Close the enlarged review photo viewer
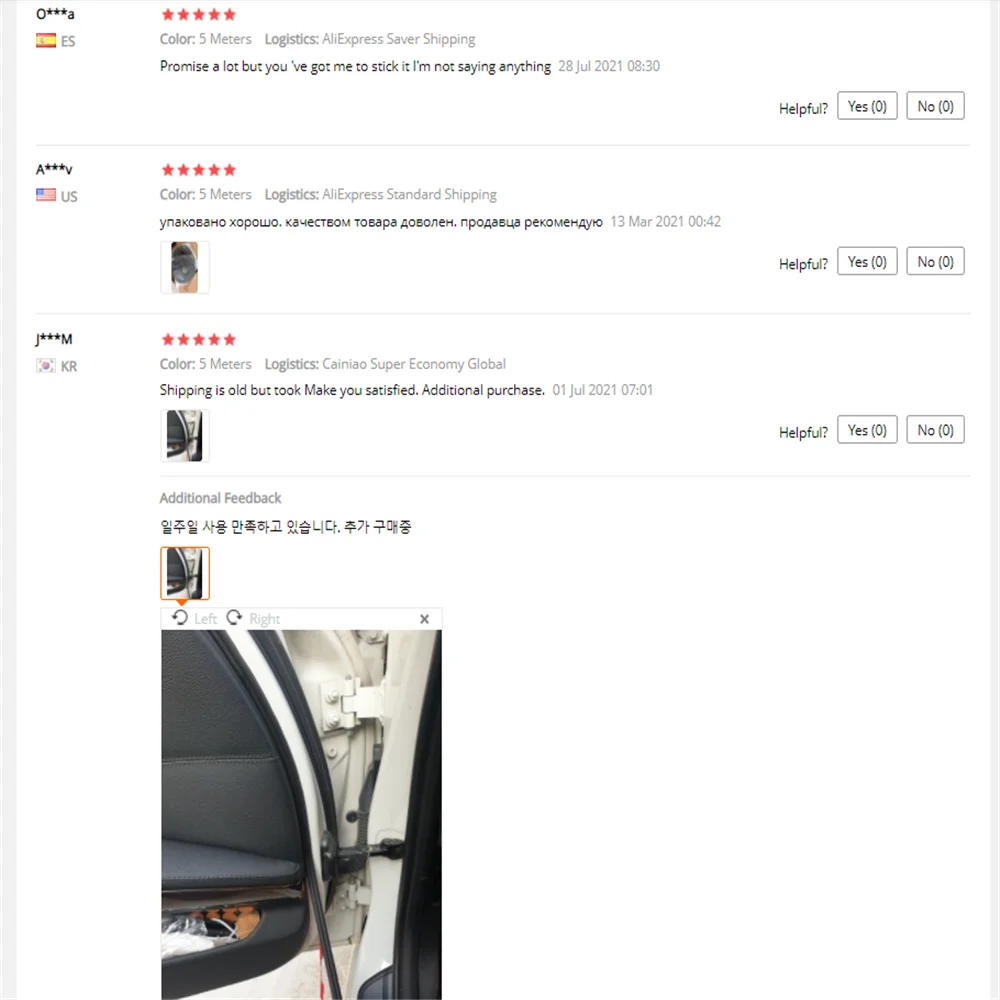 [425, 619]
